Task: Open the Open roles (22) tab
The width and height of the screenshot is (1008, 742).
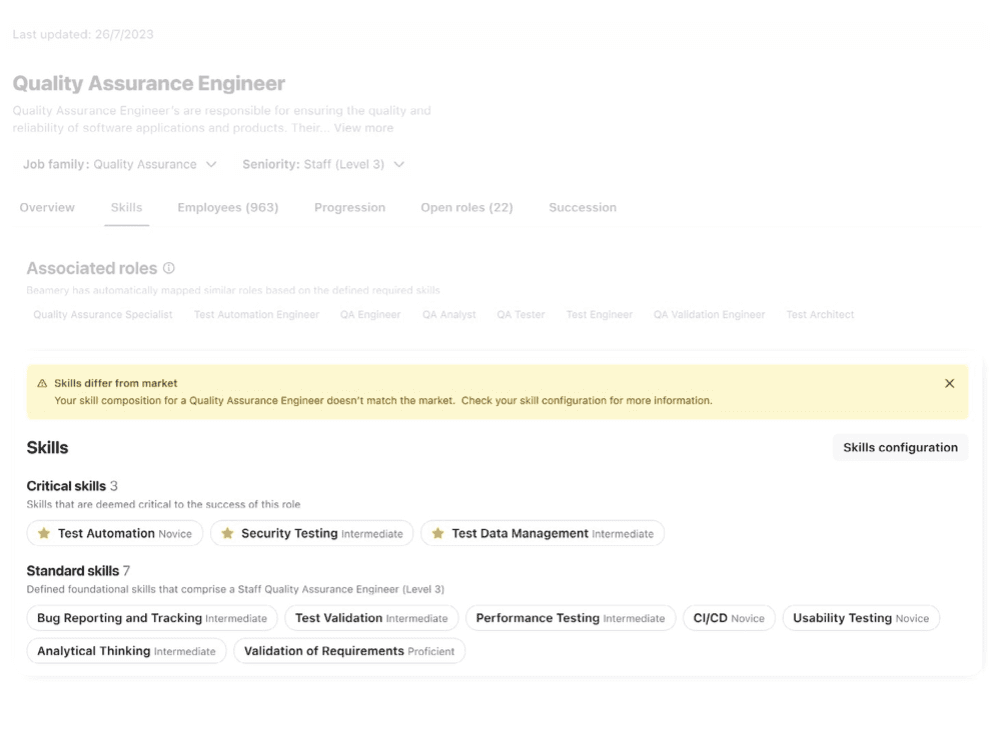Action: (x=467, y=208)
